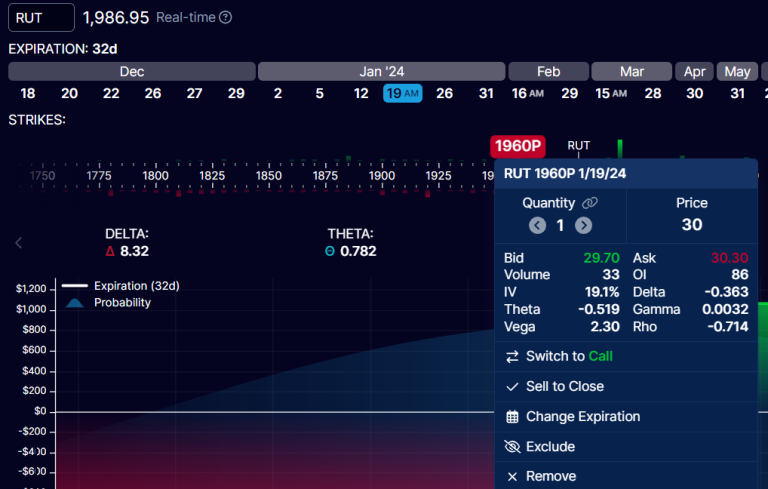Increase quantity with the right arrow
Screen dimensions: 768x489
pyautogui.click(x=583, y=225)
